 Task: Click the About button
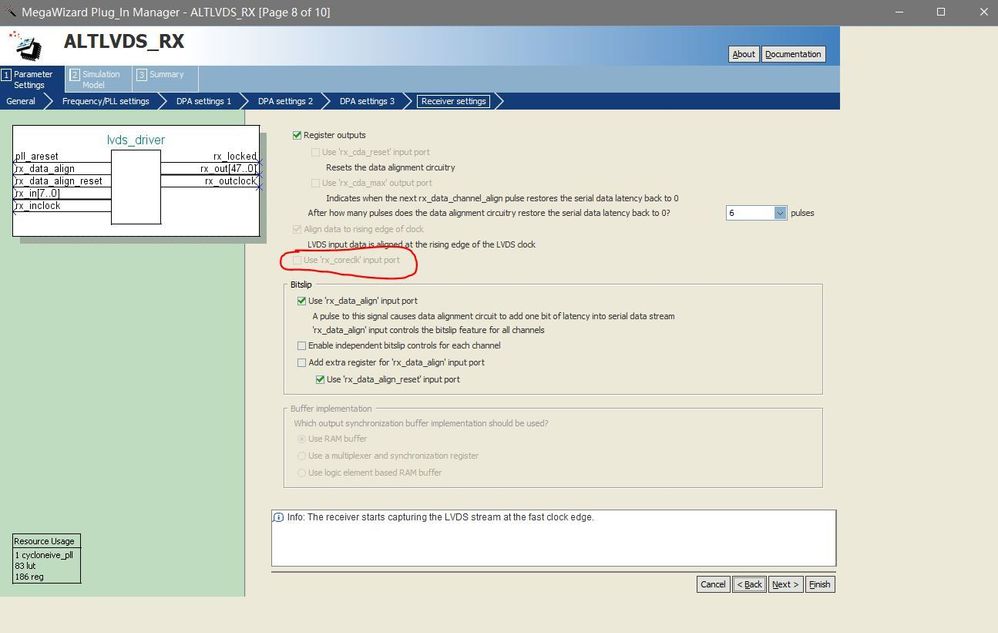pyautogui.click(x=743, y=54)
